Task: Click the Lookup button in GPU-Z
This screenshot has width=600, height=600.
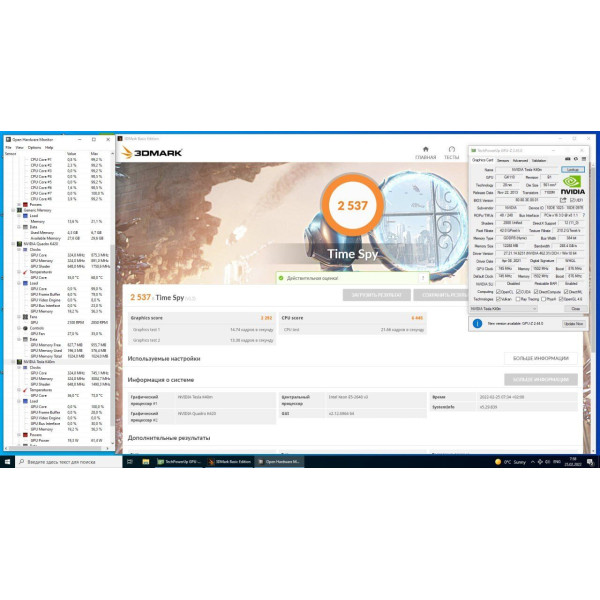Action: click(573, 170)
